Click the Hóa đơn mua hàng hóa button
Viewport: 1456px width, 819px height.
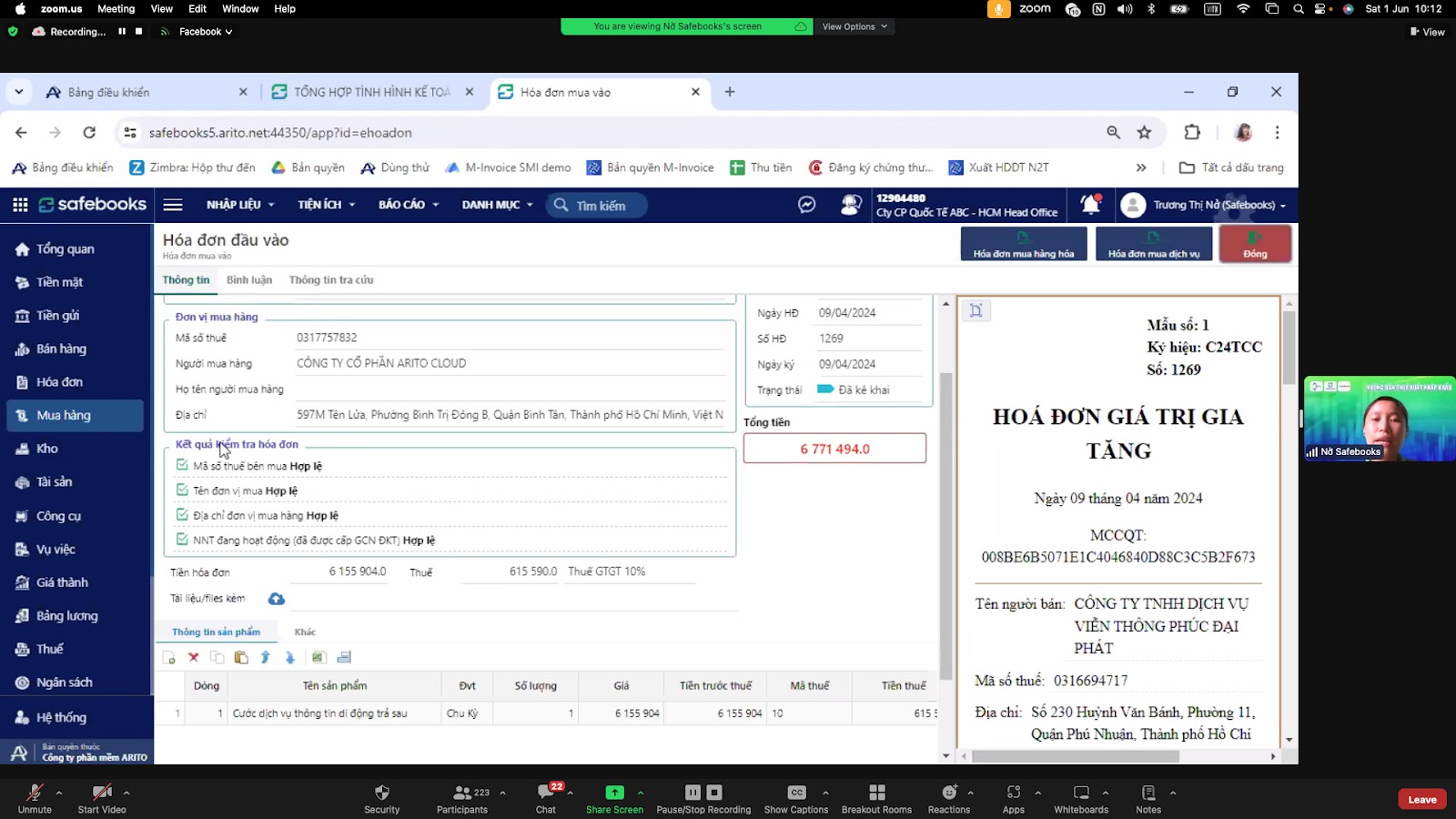[1024, 244]
